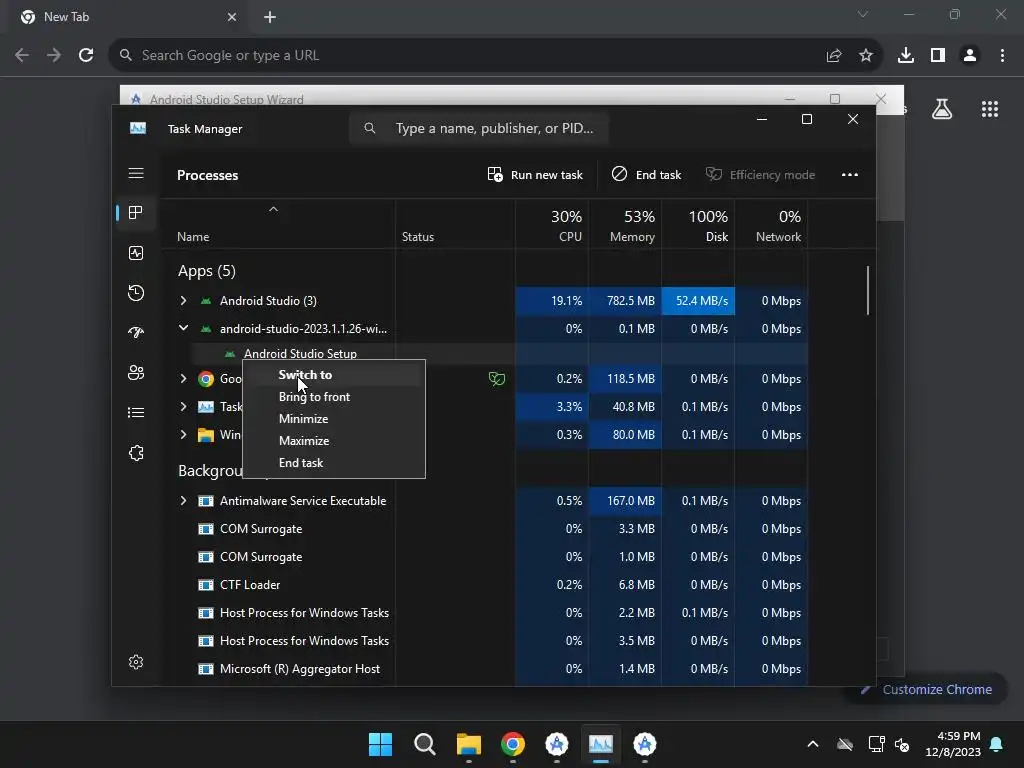
Task: Focus Task Manager search box
Action: pos(479,129)
